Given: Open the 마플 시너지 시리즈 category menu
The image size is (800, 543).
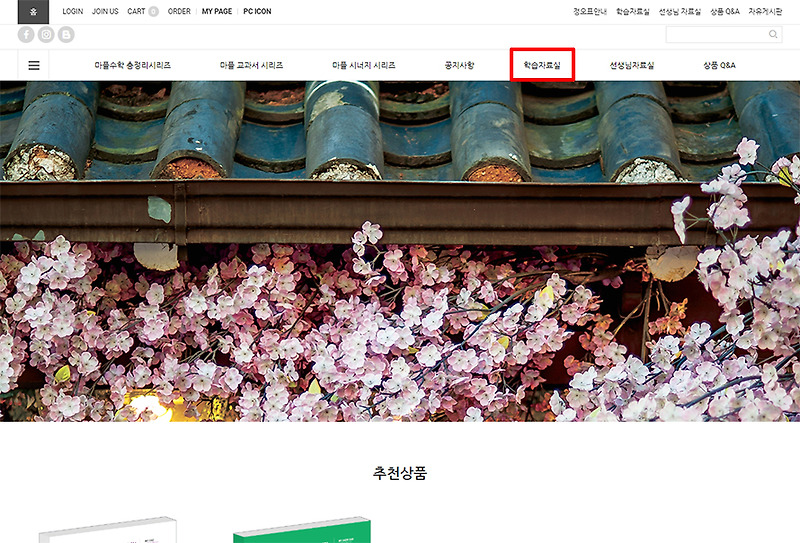Looking at the screenshot, I should [x=364, y=65].
